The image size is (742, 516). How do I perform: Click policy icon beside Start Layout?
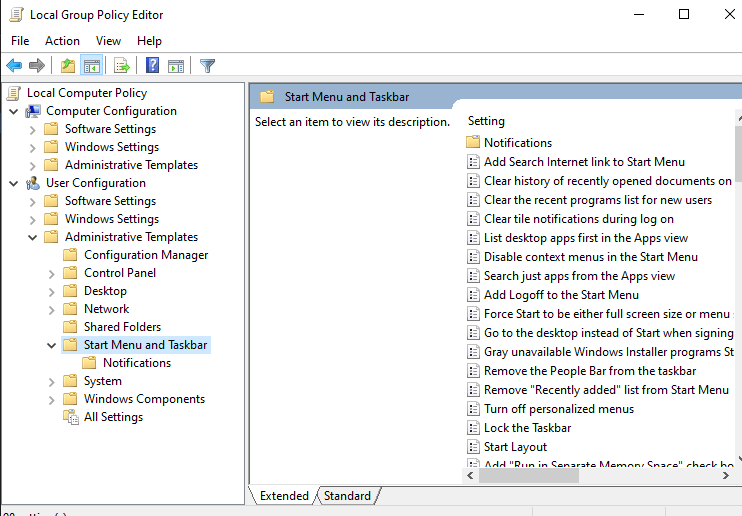[473, 447]
